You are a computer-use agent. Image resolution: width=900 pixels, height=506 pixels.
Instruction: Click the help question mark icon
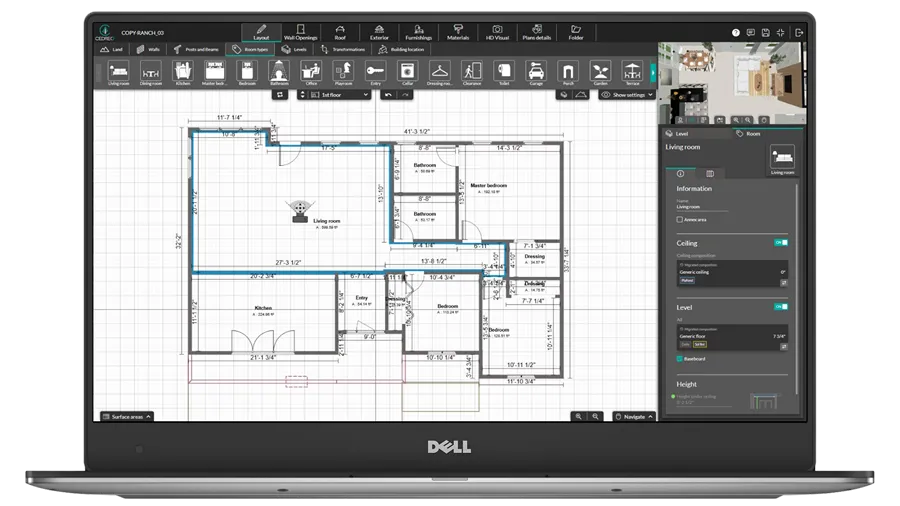click(x=735, y=33)
